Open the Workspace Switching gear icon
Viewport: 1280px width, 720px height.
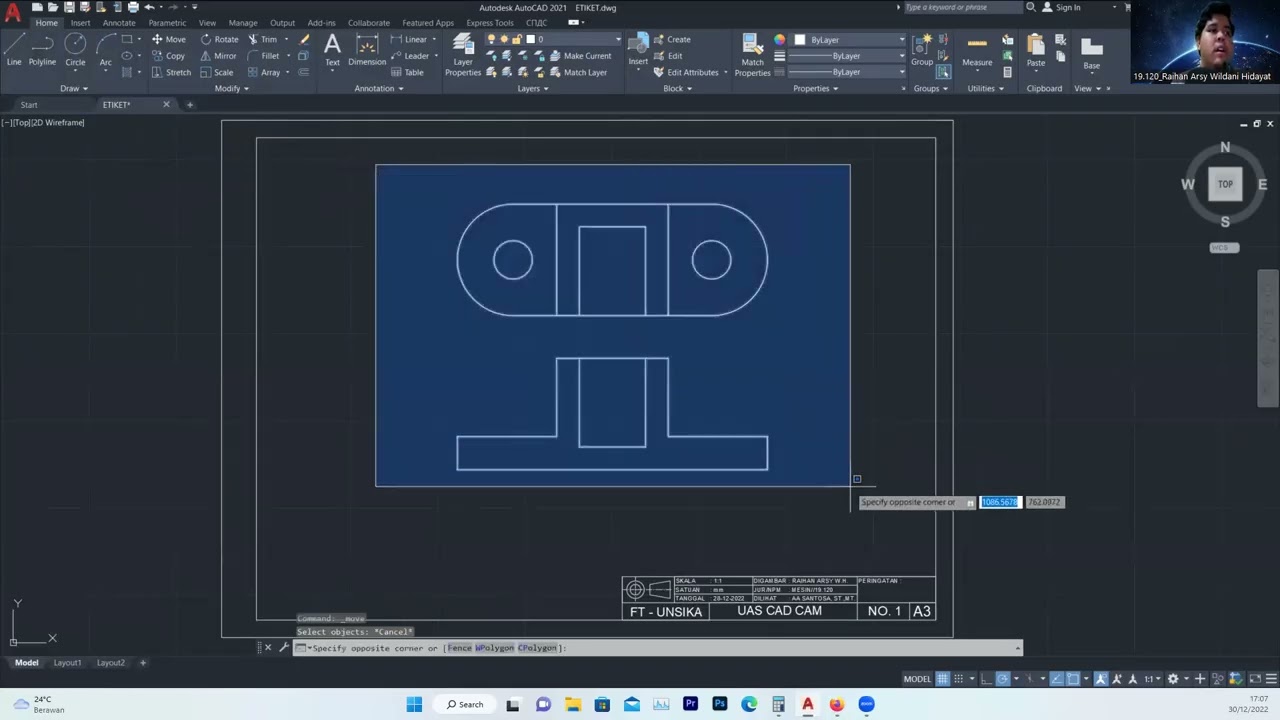[1173, 679]
